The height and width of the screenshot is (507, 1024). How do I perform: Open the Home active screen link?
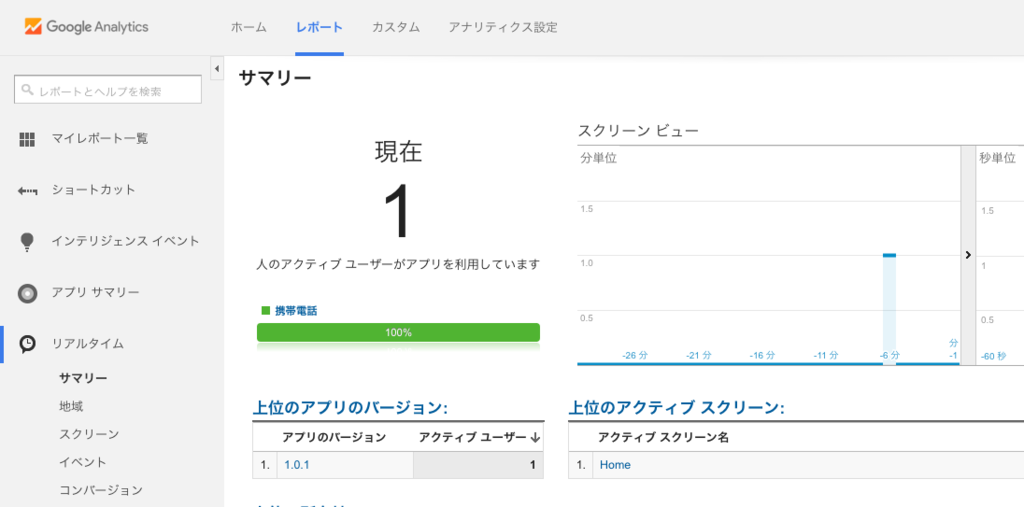[615, 465]
